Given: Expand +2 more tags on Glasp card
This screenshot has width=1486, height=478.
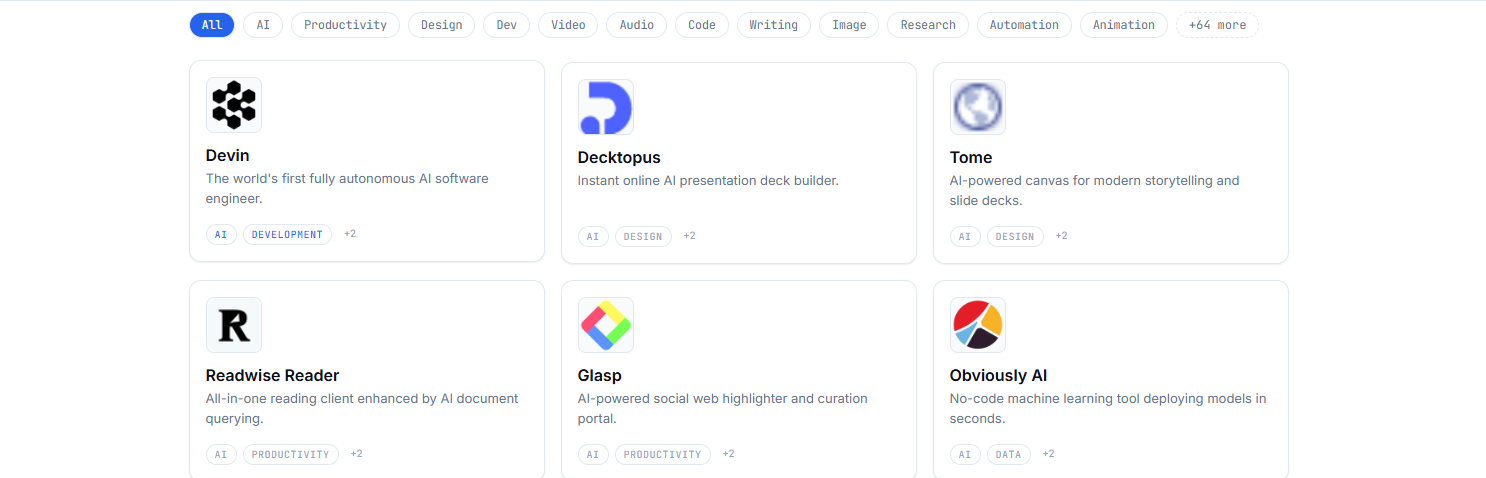Looking at the screenshot, I should coord(728,454).
